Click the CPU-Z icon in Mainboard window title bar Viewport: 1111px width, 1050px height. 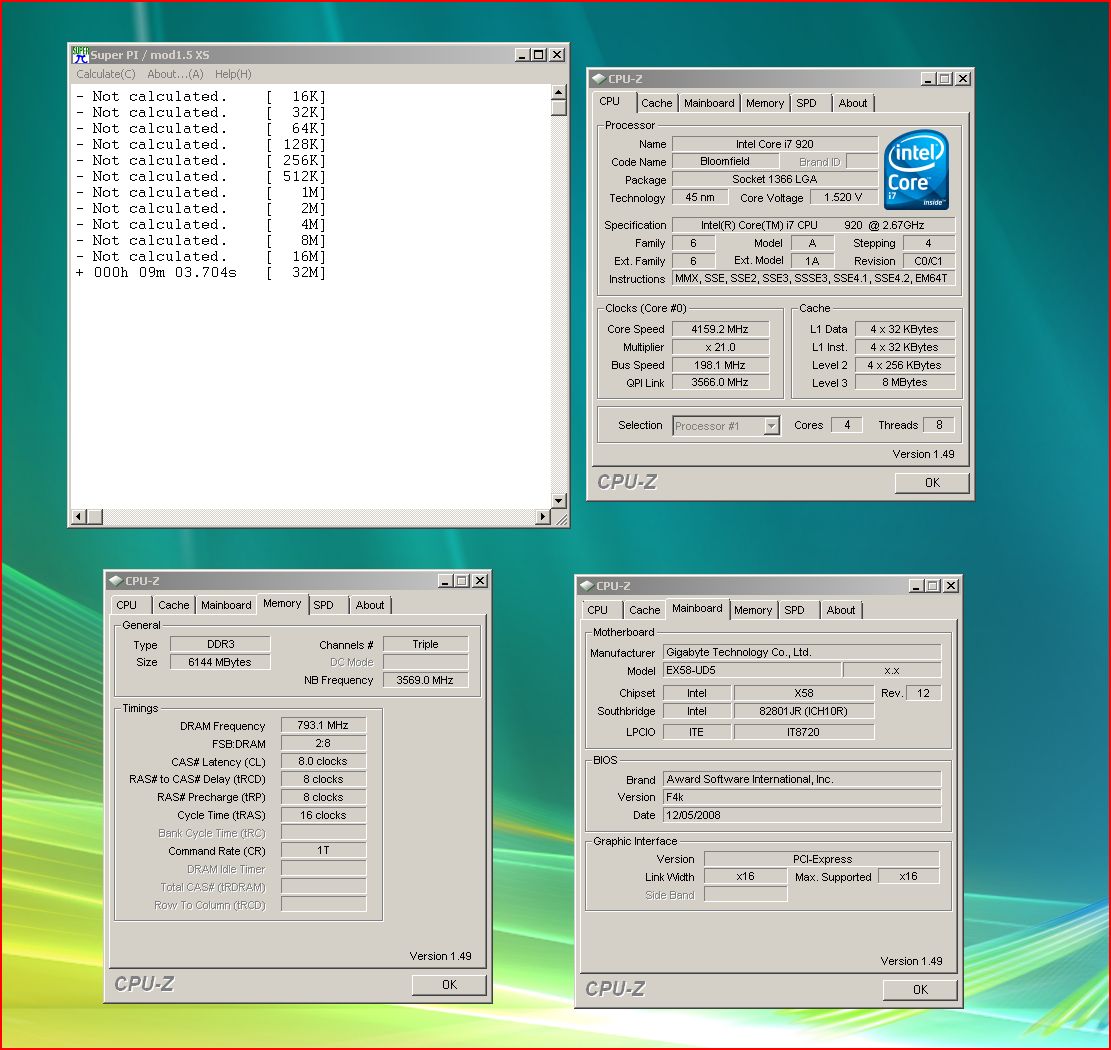pos(587,586)
